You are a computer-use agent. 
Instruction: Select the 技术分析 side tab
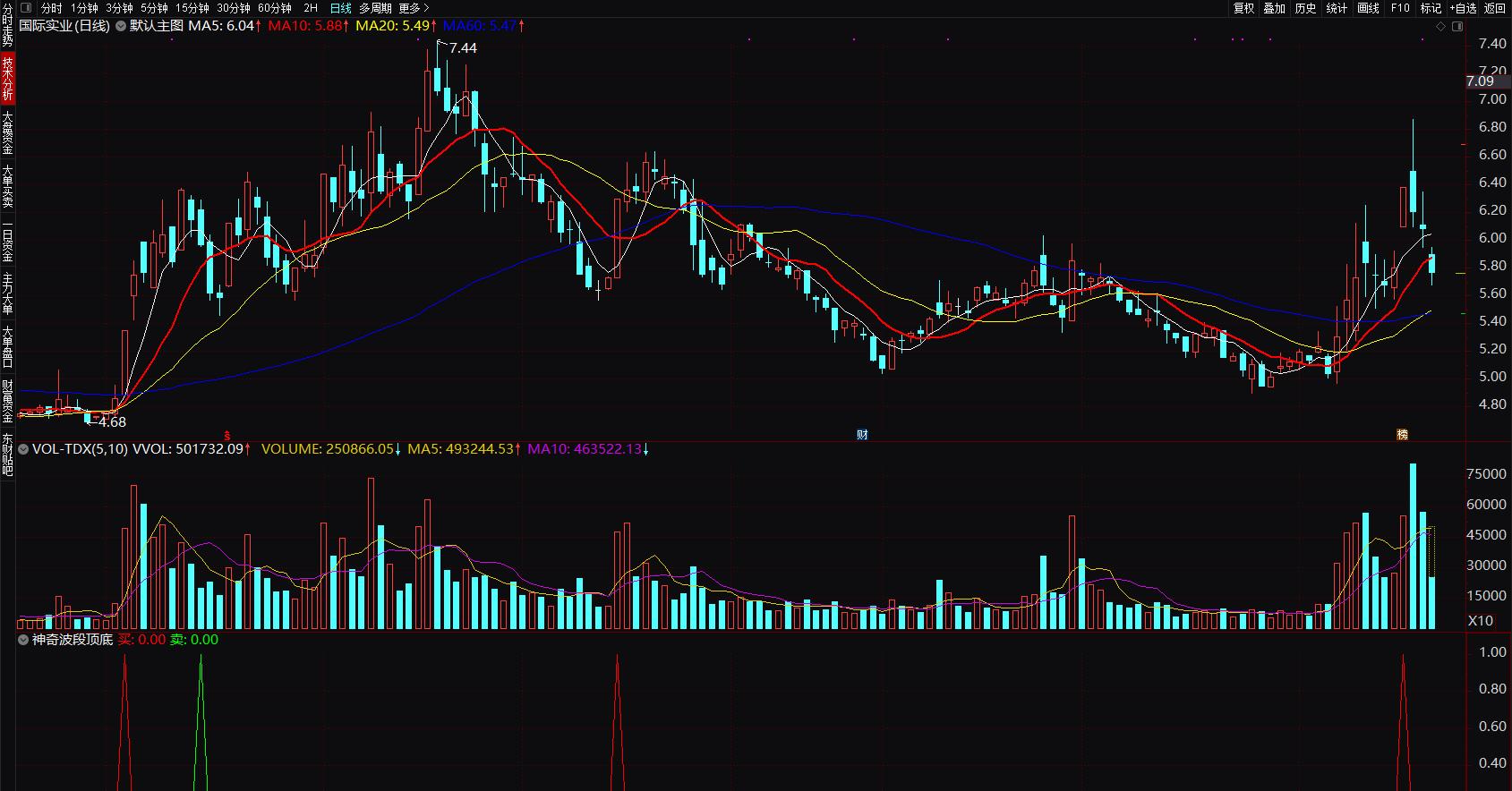tap(7, 78)
